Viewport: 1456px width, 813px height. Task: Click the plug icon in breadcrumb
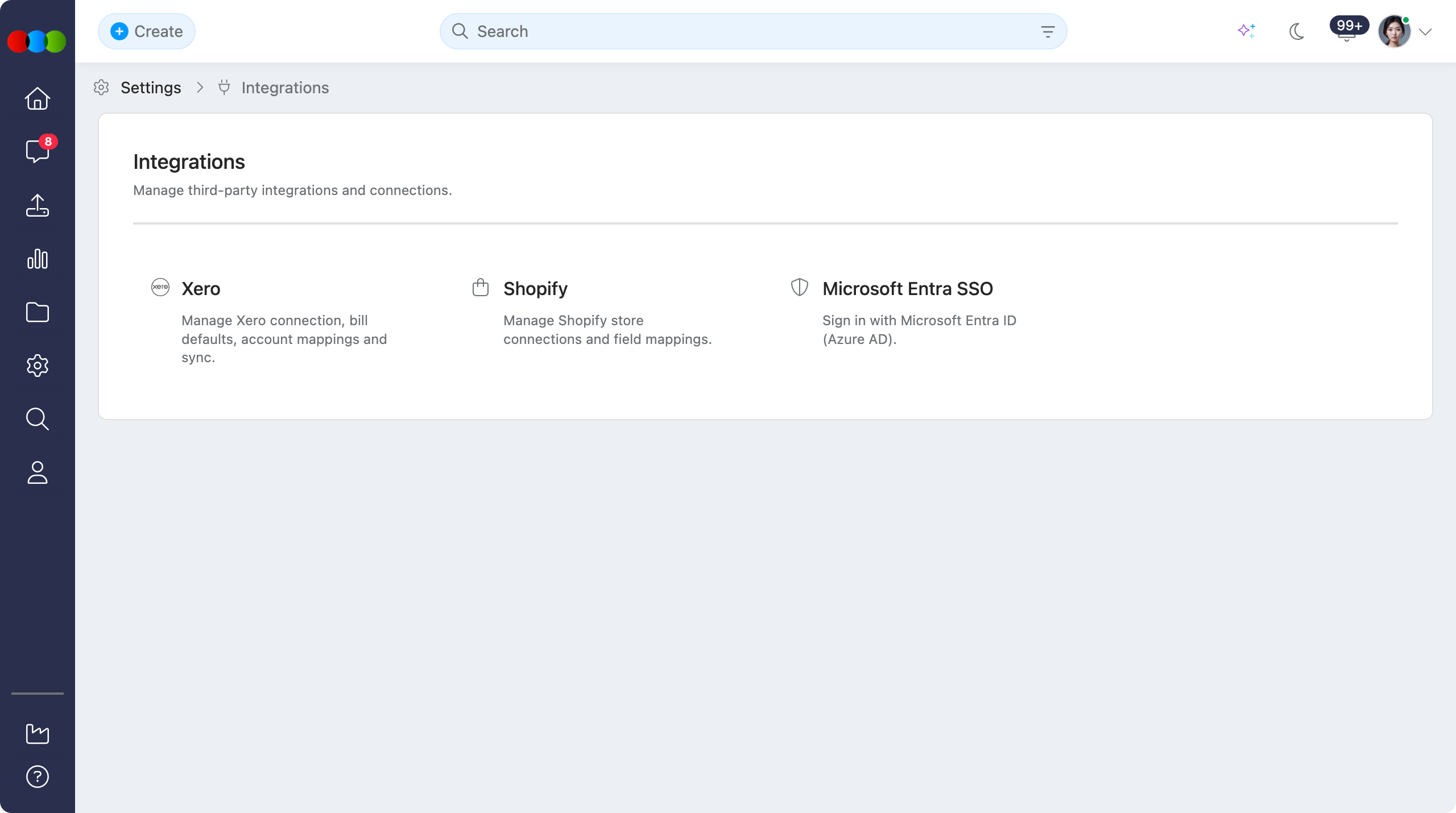224,88
